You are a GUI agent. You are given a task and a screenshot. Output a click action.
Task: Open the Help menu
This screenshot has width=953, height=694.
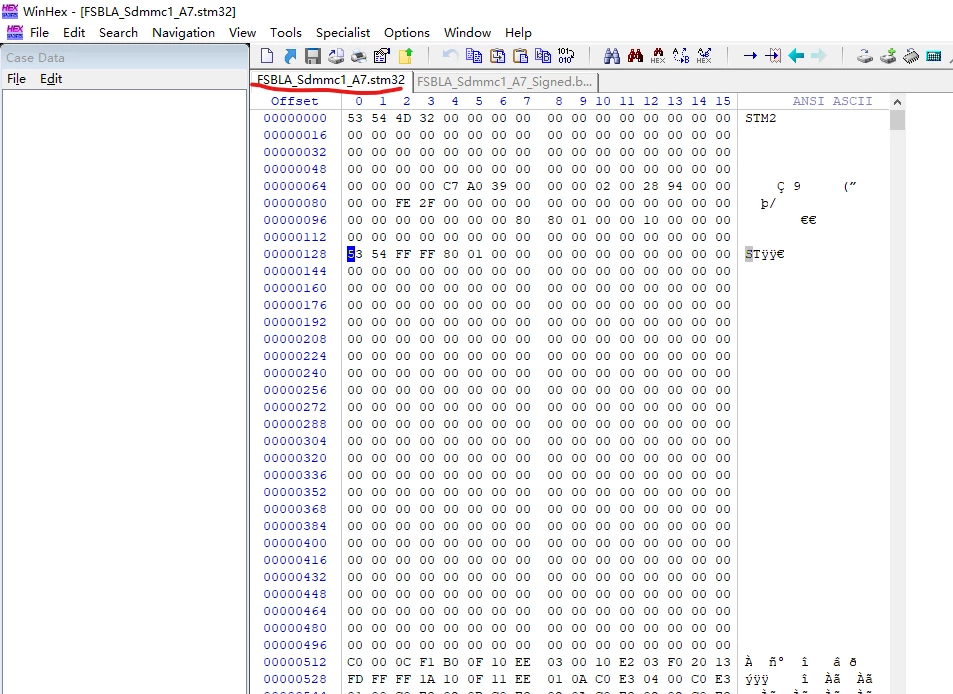[x=518, y=33]
